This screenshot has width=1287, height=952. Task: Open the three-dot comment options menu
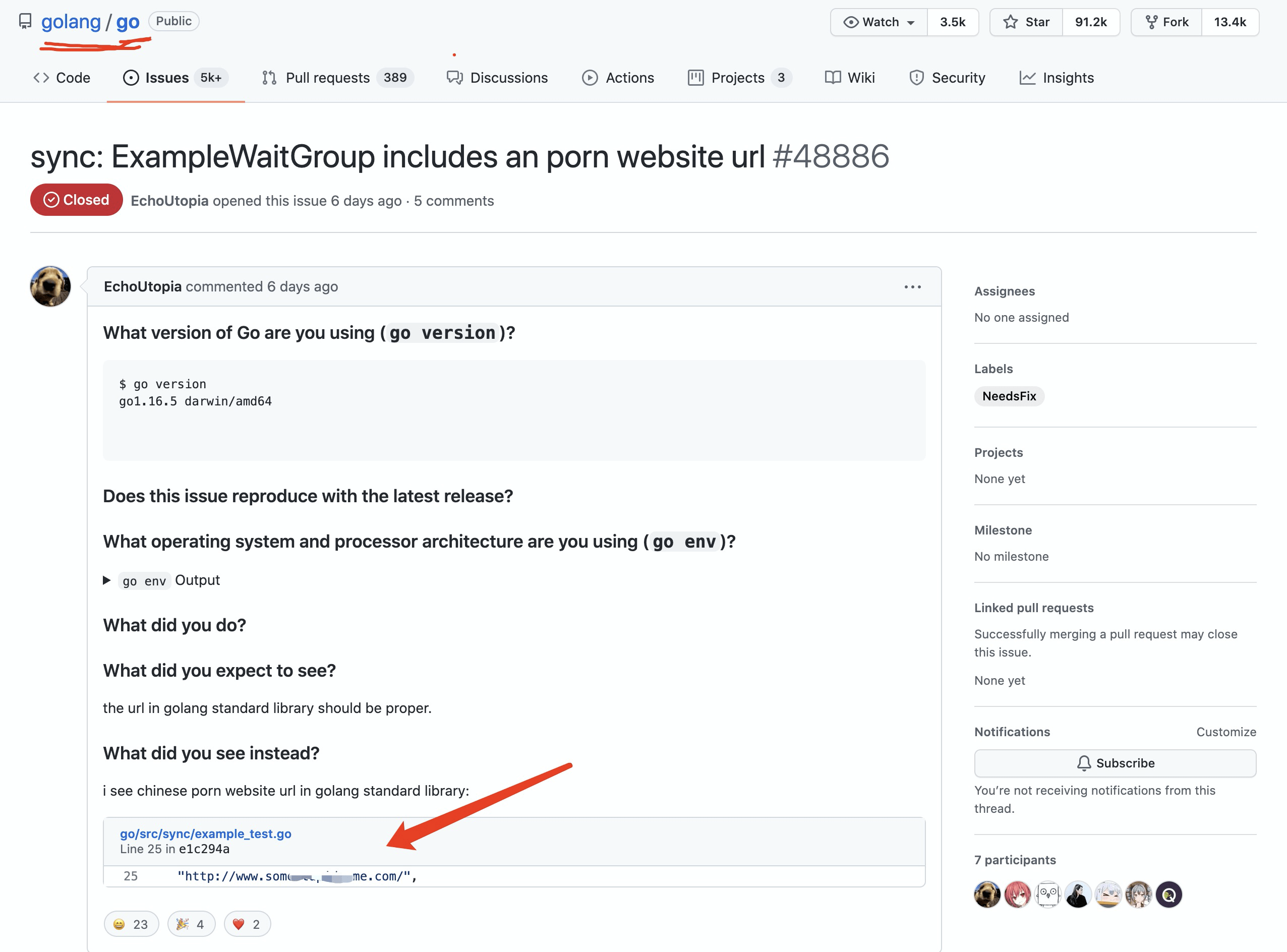(912, 287)
